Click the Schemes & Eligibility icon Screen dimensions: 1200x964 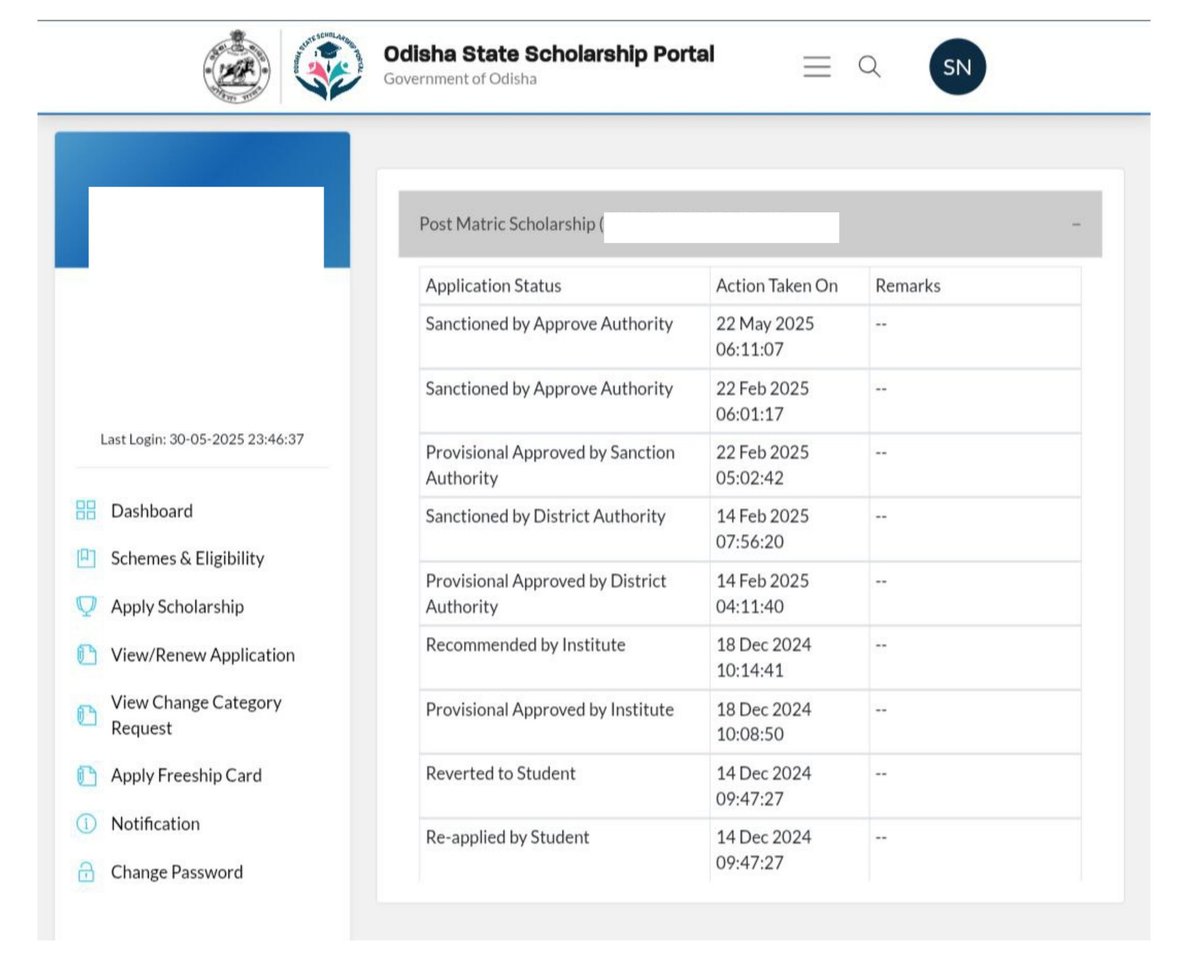86,559
